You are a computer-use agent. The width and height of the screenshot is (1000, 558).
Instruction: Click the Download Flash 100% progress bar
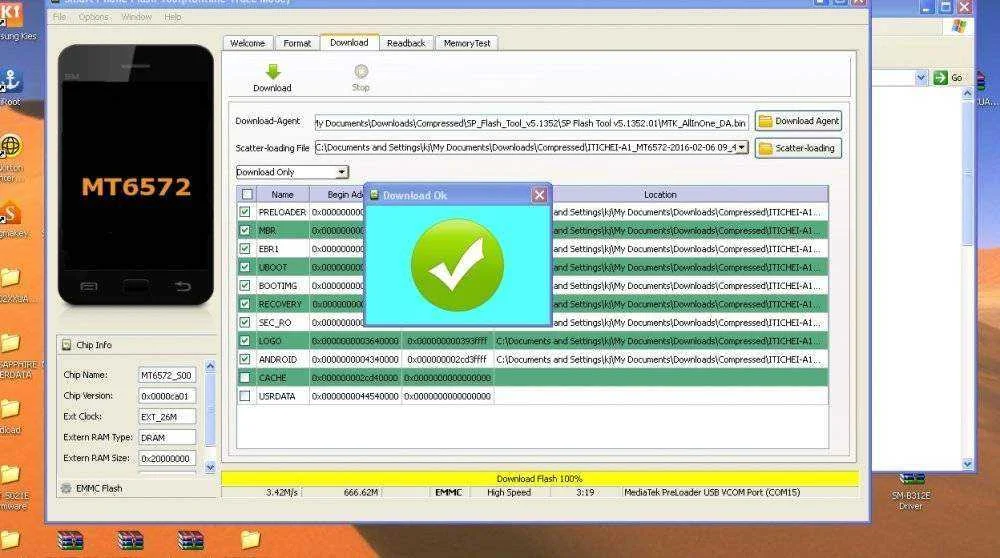(540, 478)
